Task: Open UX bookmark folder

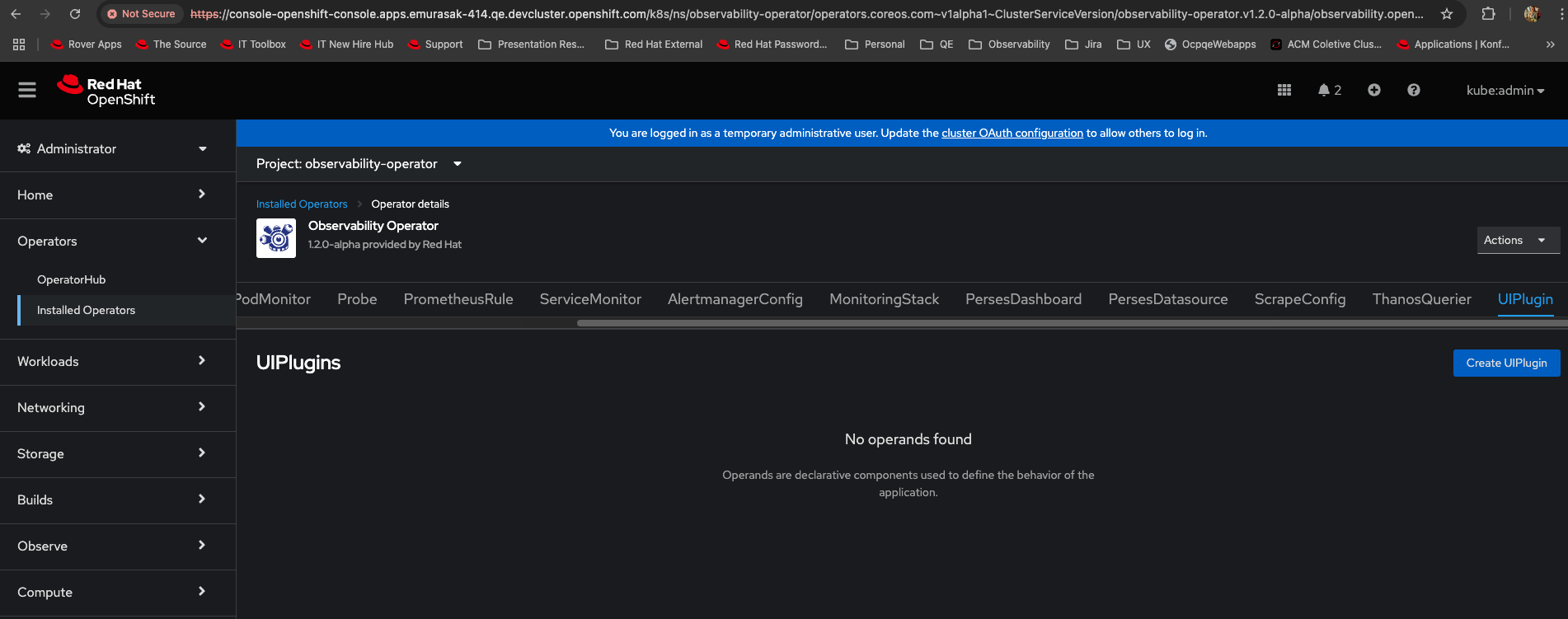Action: coord(1134,45)
